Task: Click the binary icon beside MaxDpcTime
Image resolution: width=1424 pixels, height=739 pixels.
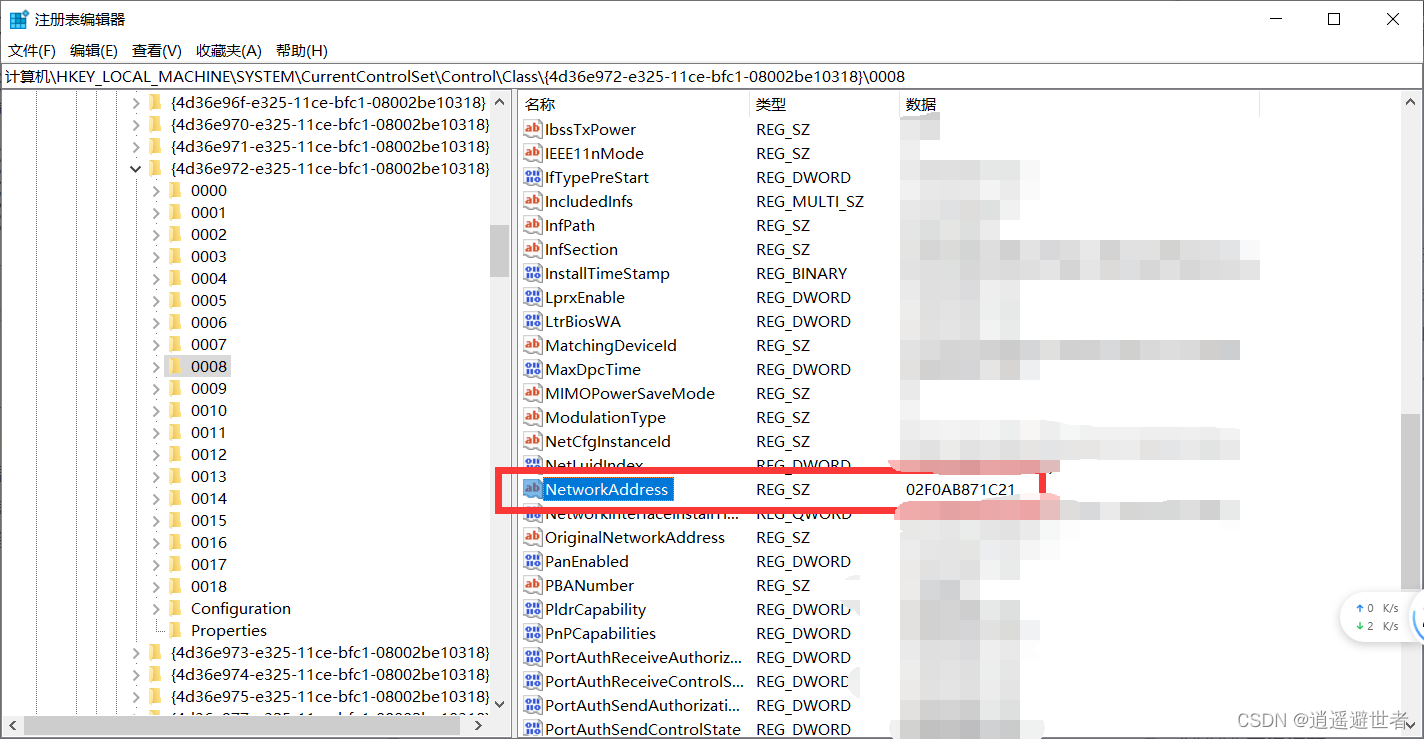Action: click(533, 369)
